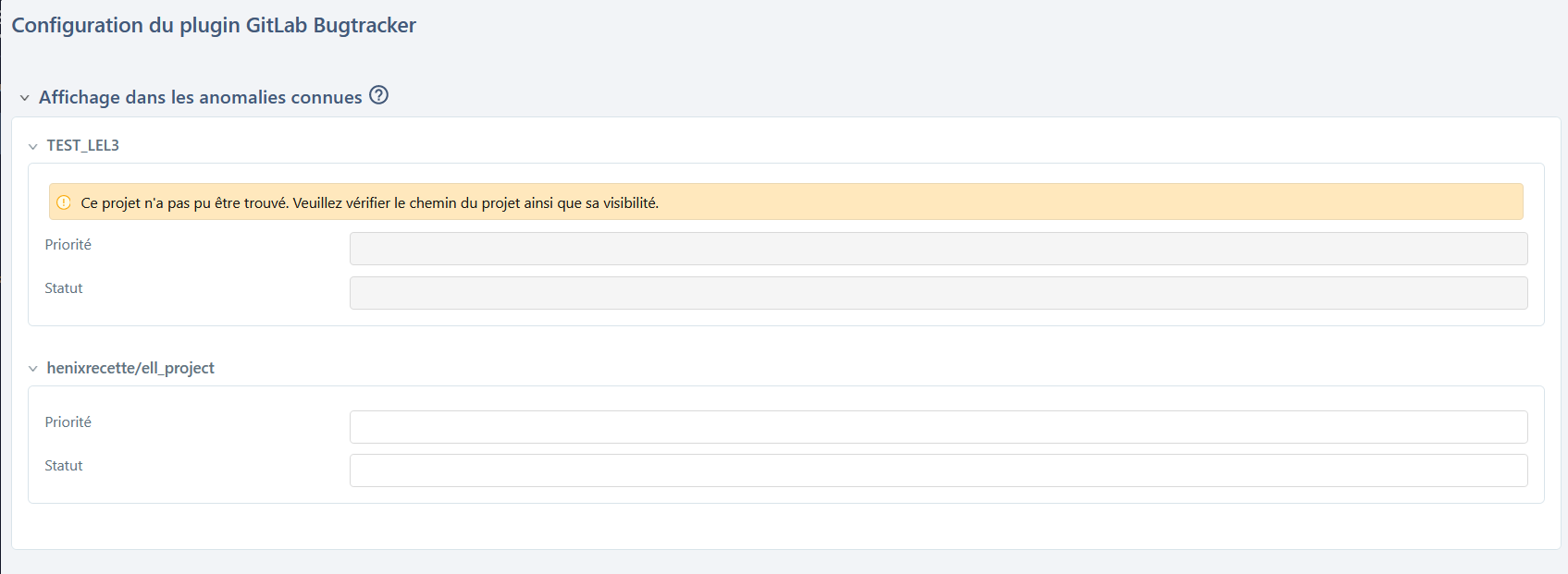
Task: Click the Statut label under TEST_LEL3
Action: pyautogui.click(x=64, y=288)
